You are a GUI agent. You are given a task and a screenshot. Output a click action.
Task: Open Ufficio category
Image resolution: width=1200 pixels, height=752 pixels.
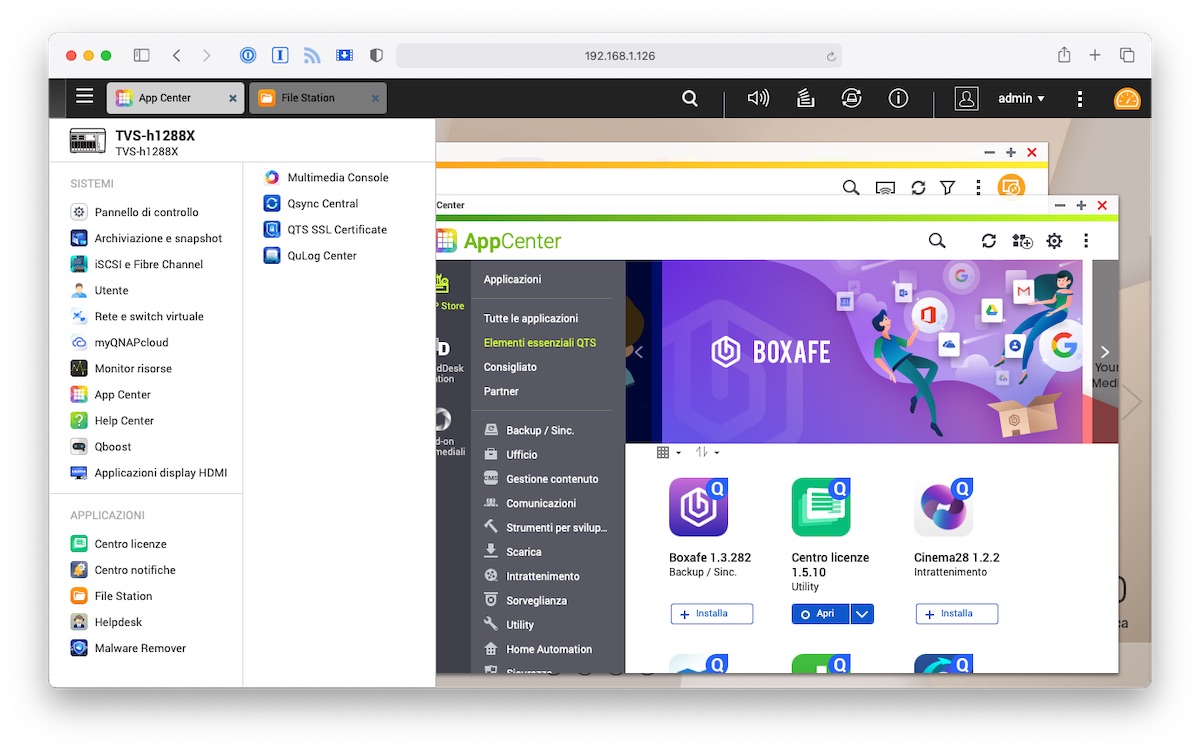[x=511, y=454]
